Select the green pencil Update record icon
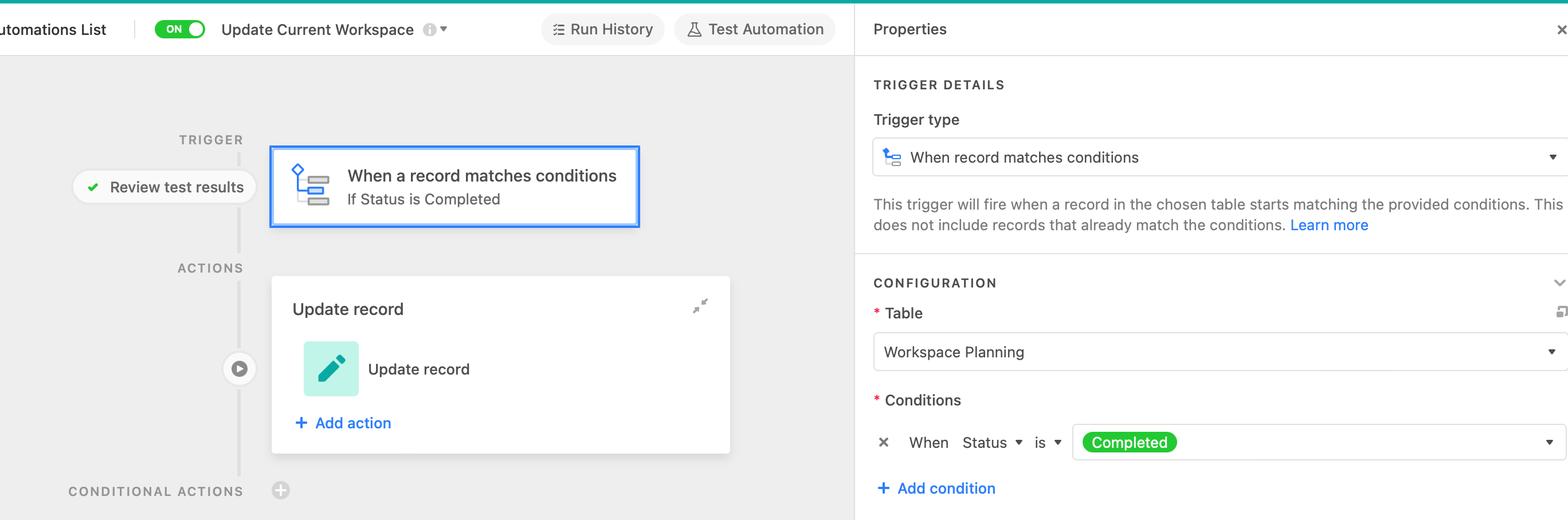1568x520 pixels. click(x=331, y=369)
